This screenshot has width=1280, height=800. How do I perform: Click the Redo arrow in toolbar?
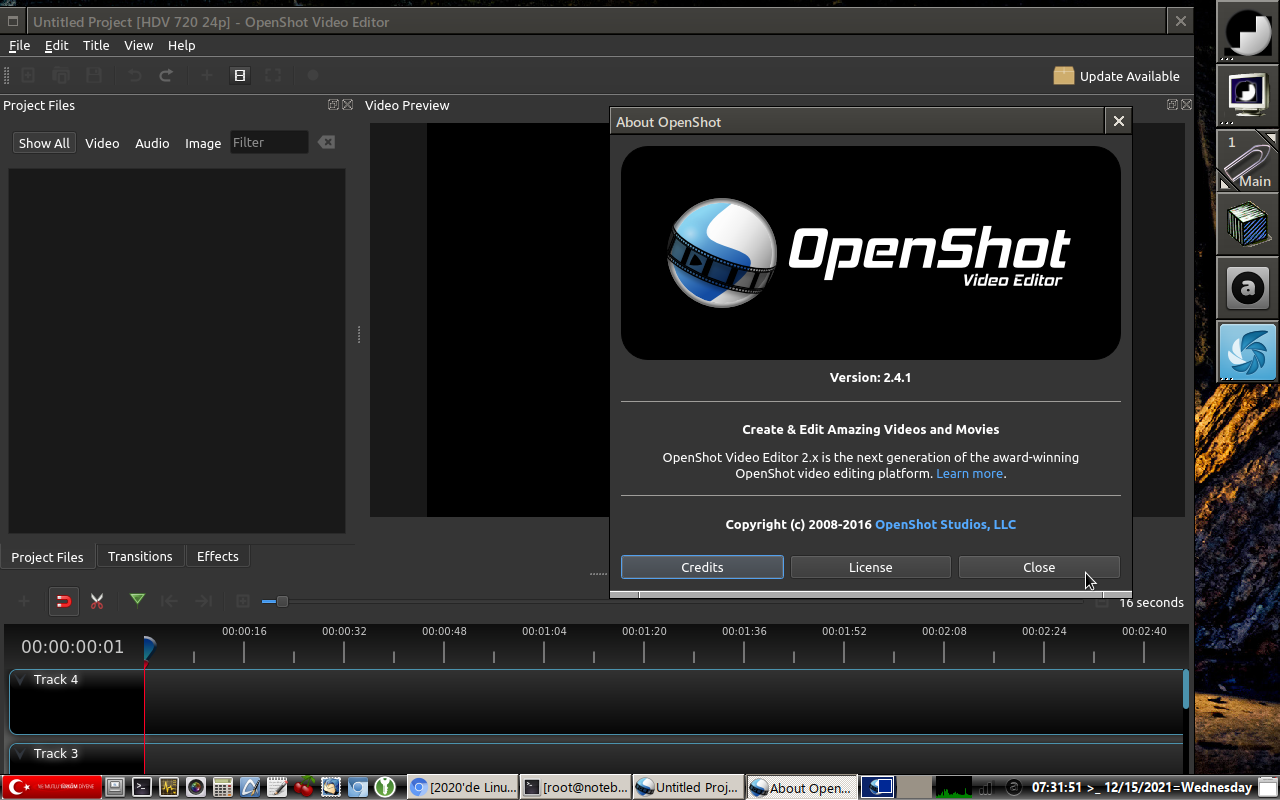(x=167, y=75)
